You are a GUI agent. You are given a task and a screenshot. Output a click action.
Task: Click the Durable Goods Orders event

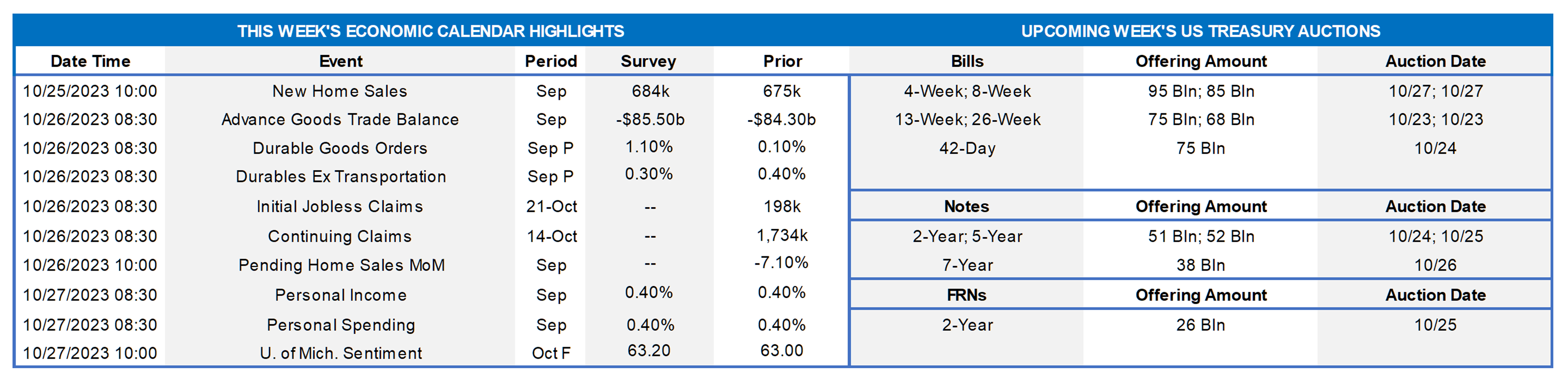click(340, 149)
